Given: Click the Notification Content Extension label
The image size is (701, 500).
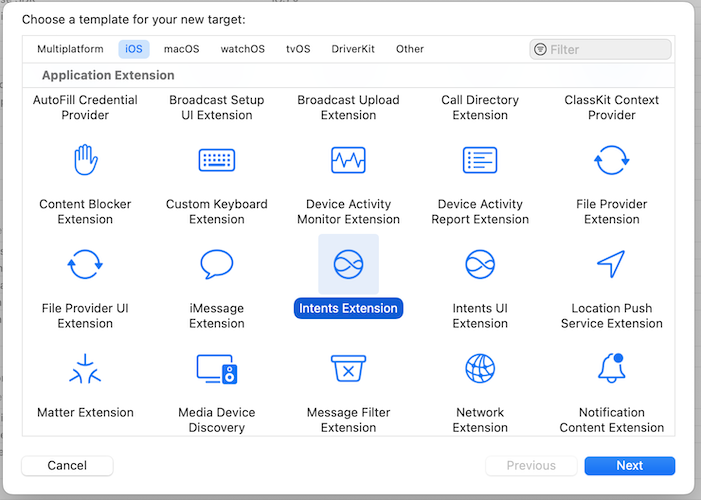Looking at the screenshot, I should click(612, 420).
